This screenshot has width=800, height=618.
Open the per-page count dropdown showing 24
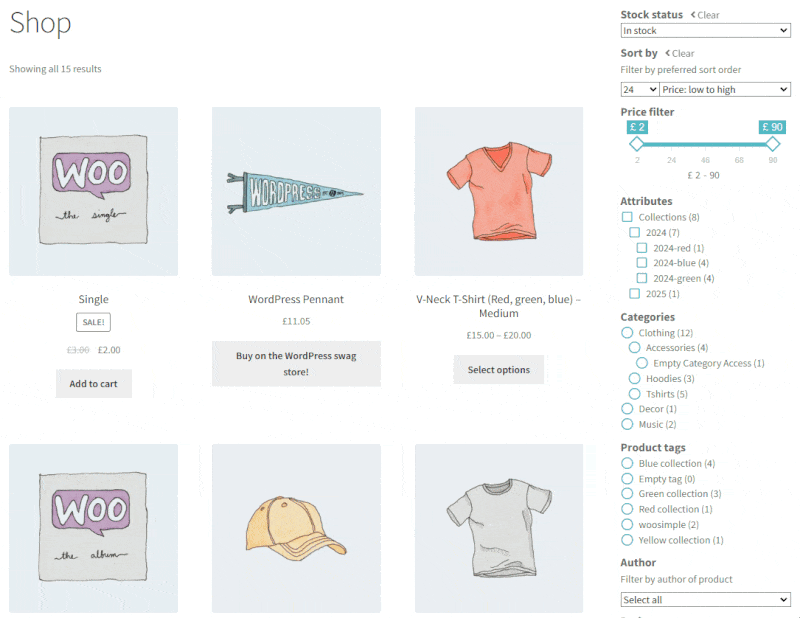click(639, 90)
